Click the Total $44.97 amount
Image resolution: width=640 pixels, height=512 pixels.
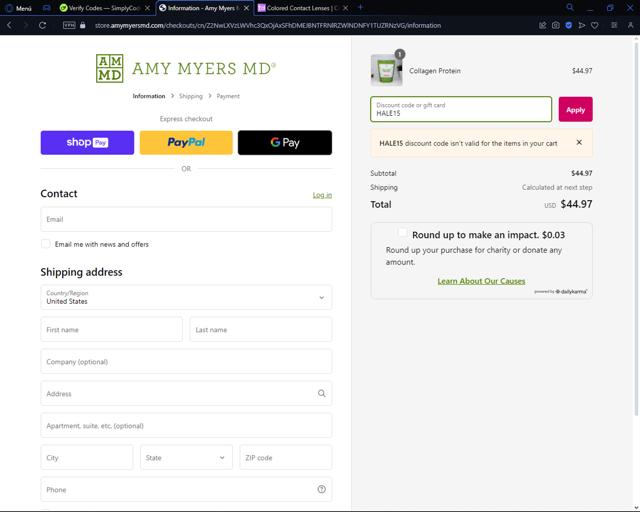point(576,204)
